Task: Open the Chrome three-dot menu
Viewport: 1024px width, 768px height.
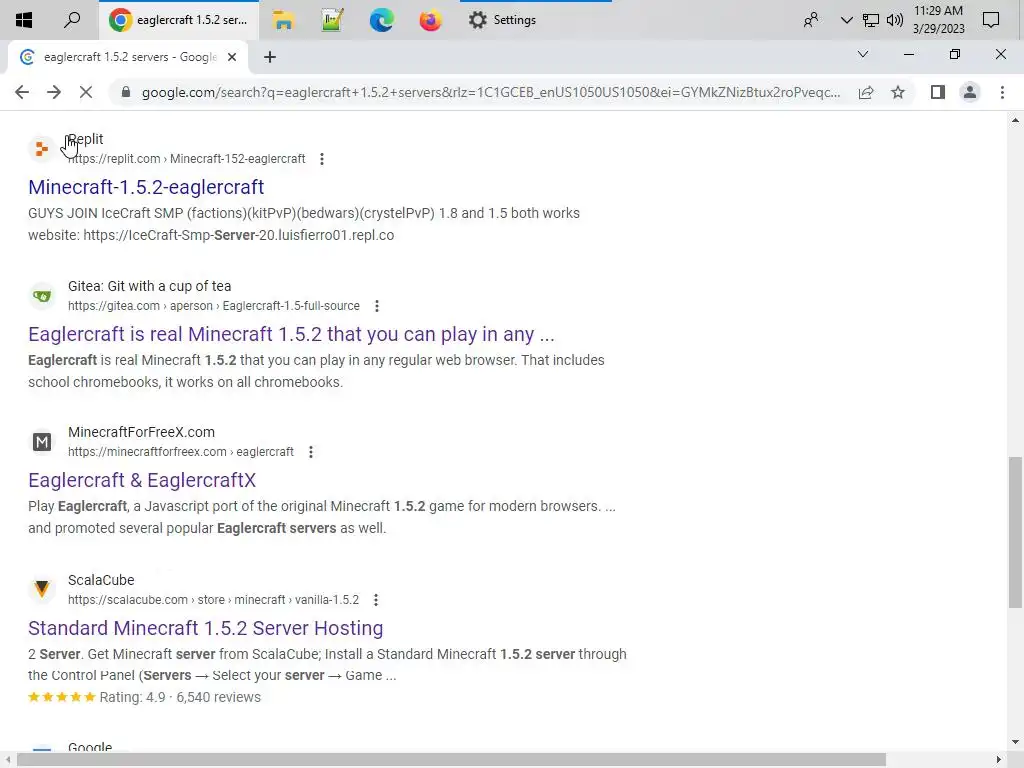Action: (1002, 92)
